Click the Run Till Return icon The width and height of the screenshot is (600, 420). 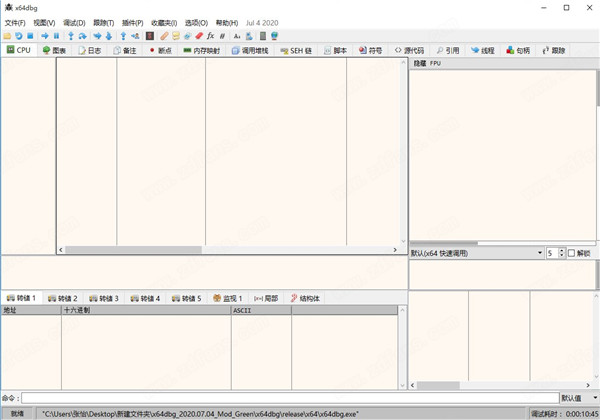pyautogui.click(x=123, y=36)
